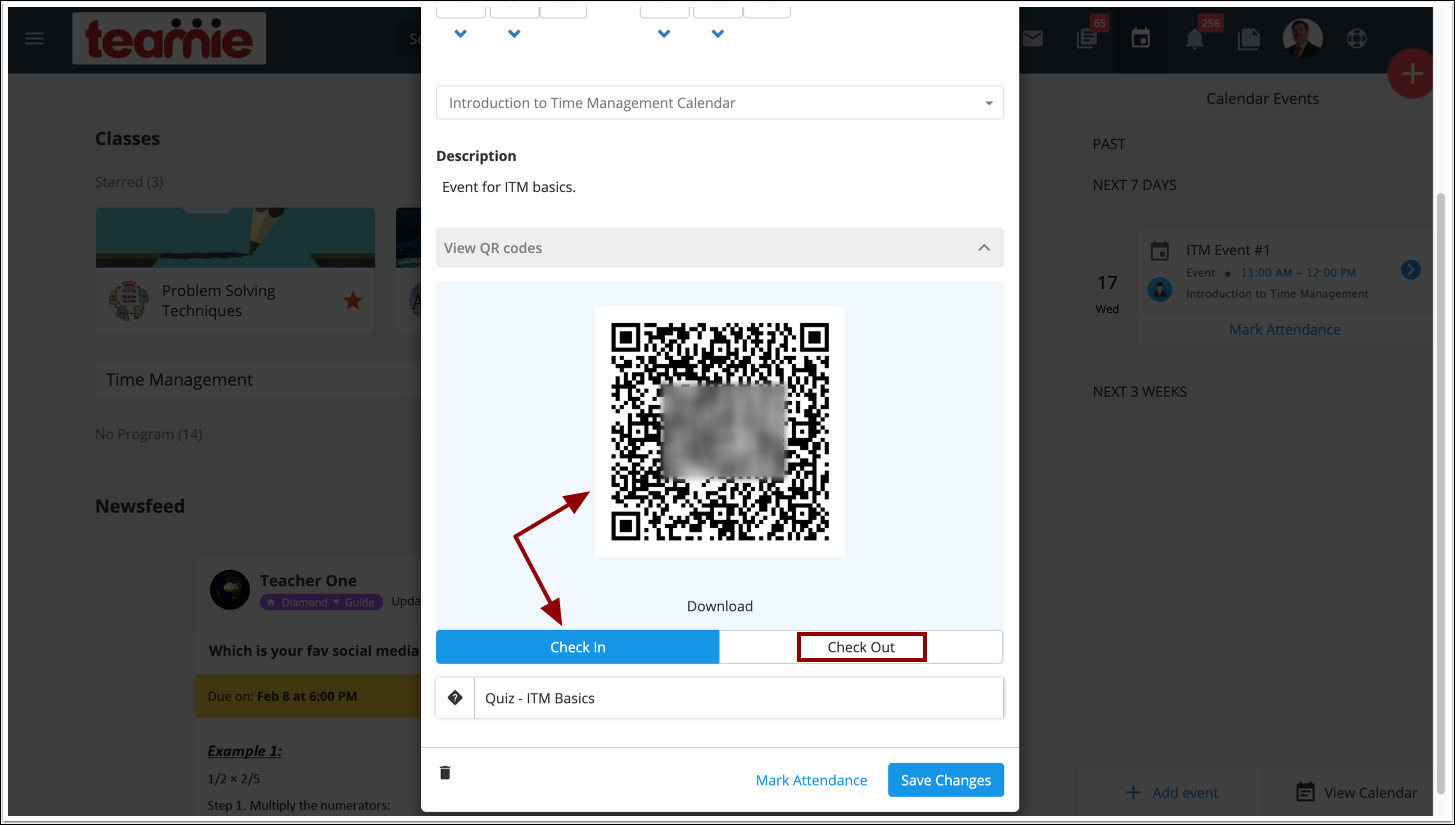Image resolution: width=1455 pixels, height=825 pixels.
Task: Click the Diamond Guide badge
Action: point(319,602)
